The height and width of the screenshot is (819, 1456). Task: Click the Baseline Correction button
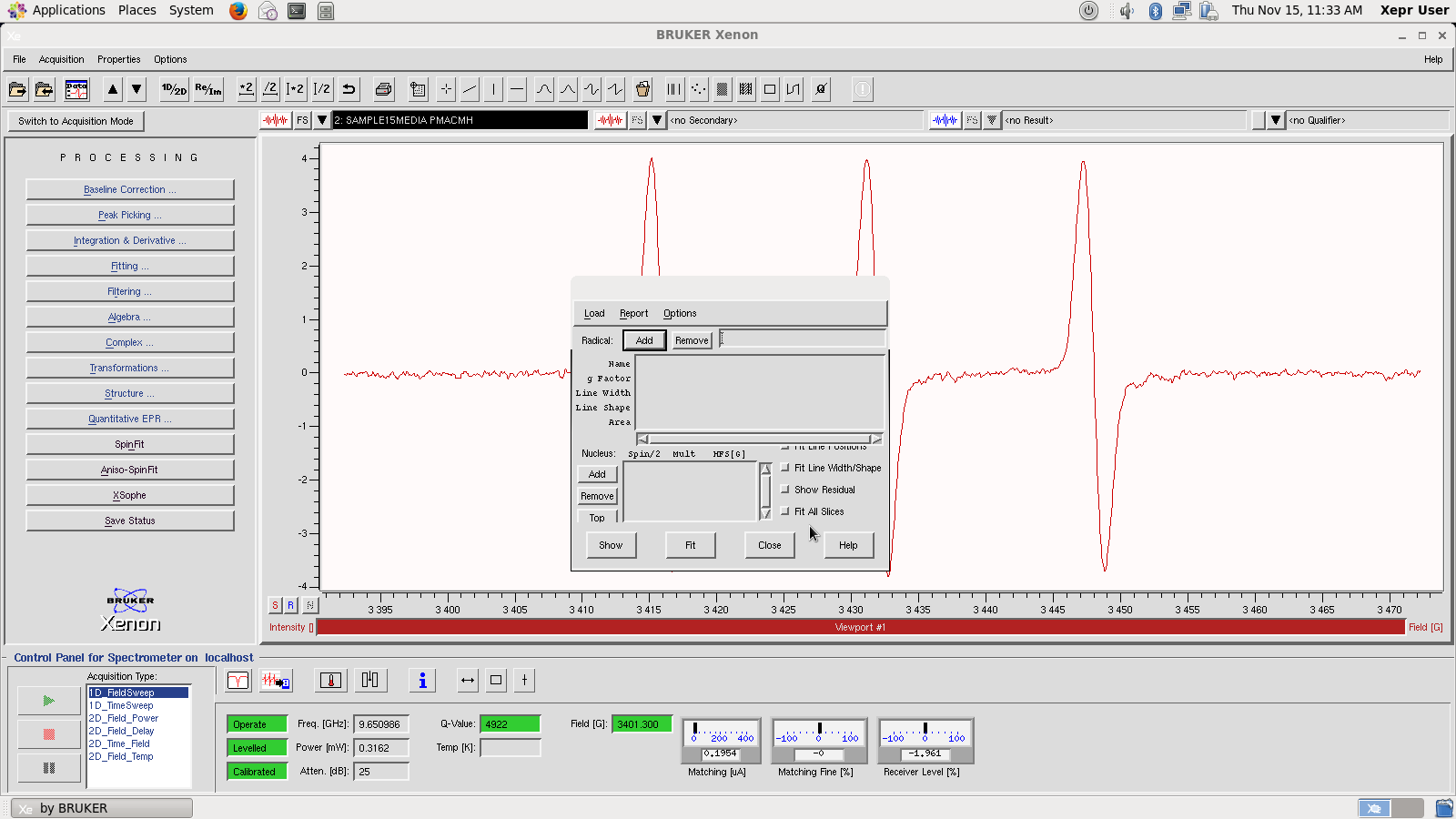pyautogui.click(x=130, y=189)
